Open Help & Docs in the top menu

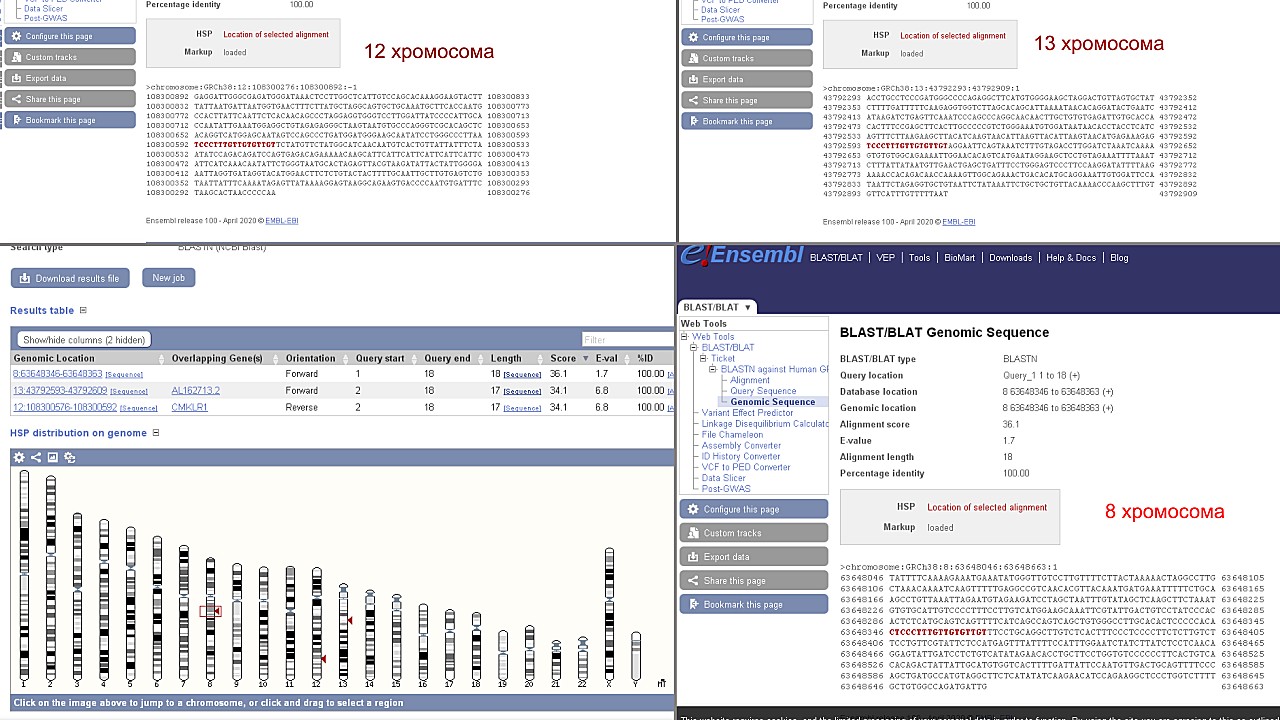click(x=1071, y=258)
